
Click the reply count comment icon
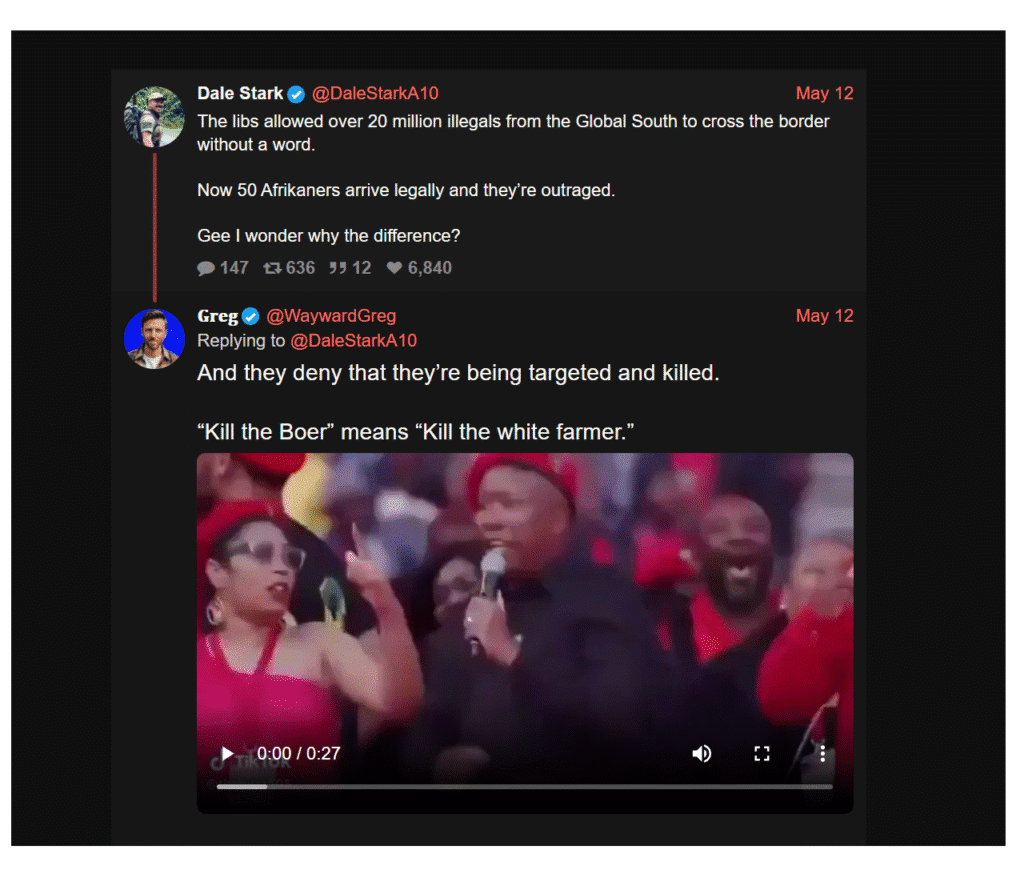click(206, 268)
